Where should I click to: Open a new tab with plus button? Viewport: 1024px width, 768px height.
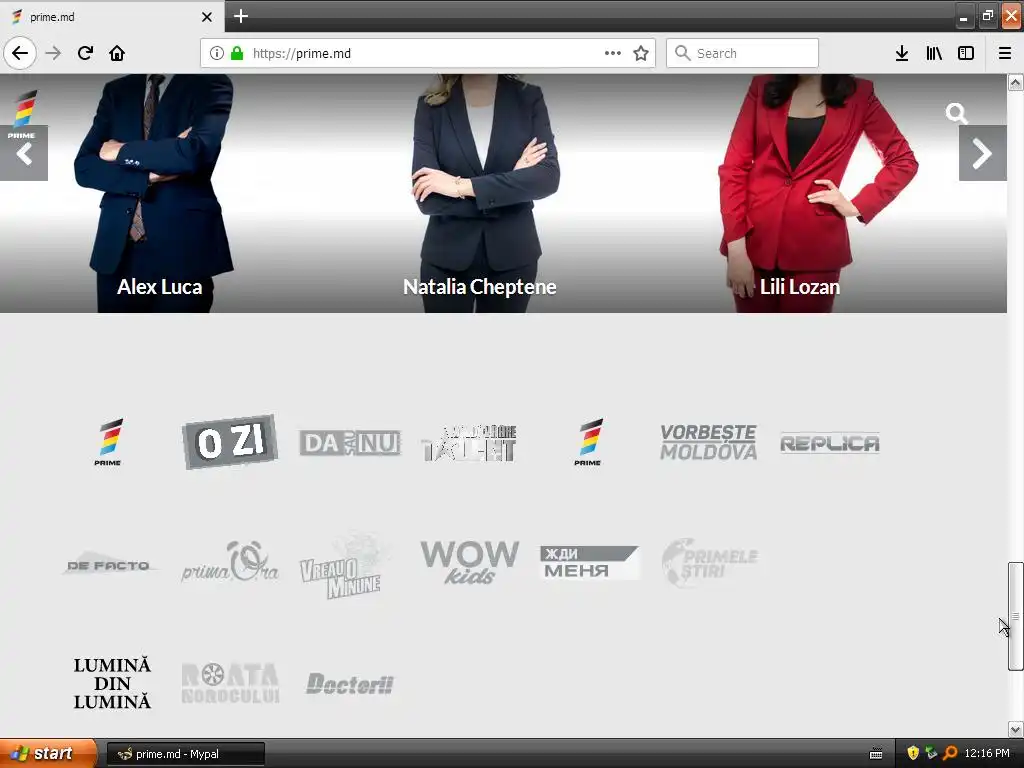(241, 16)
